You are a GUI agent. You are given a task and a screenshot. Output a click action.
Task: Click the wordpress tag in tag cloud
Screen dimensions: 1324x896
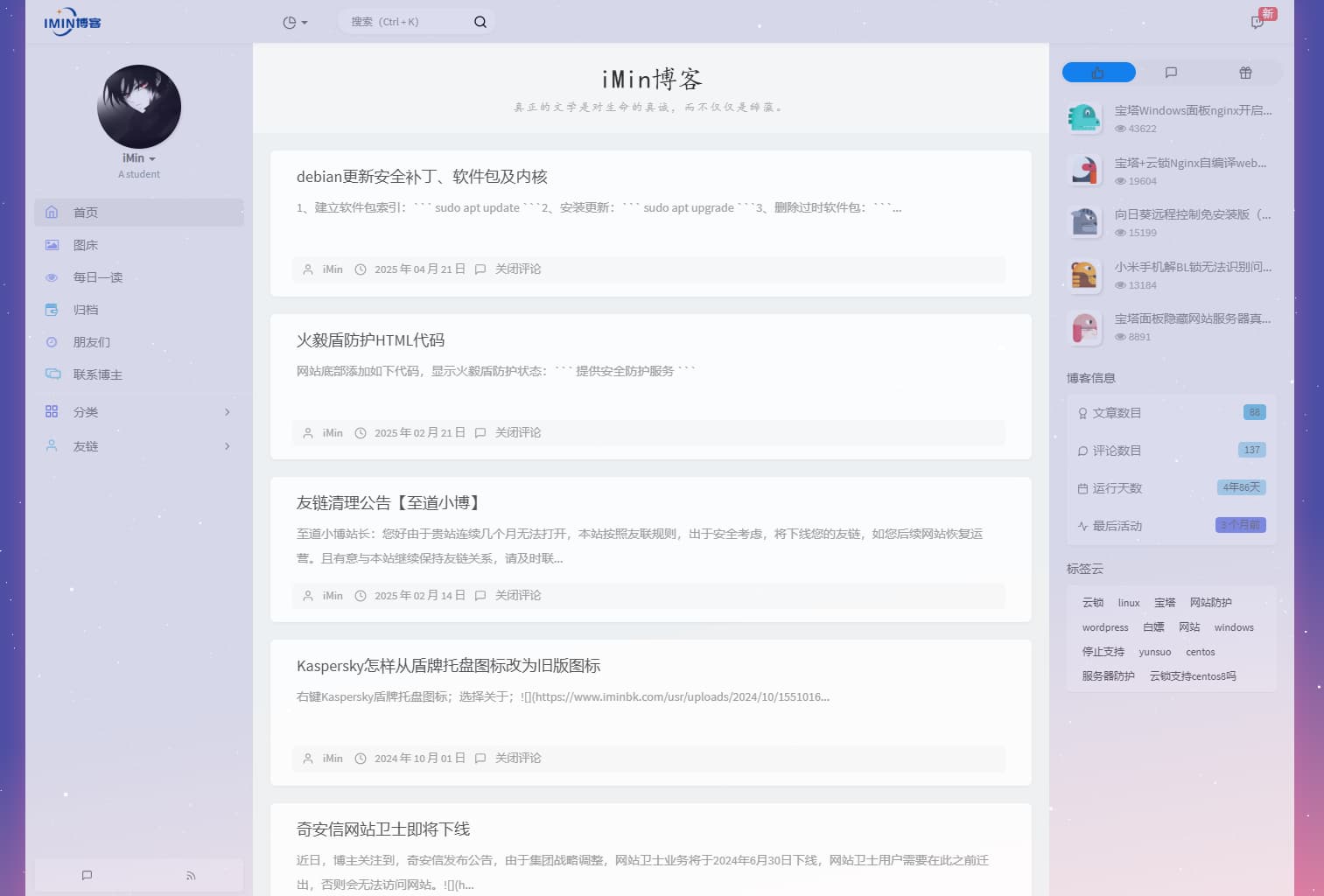tap(1104, 627)
